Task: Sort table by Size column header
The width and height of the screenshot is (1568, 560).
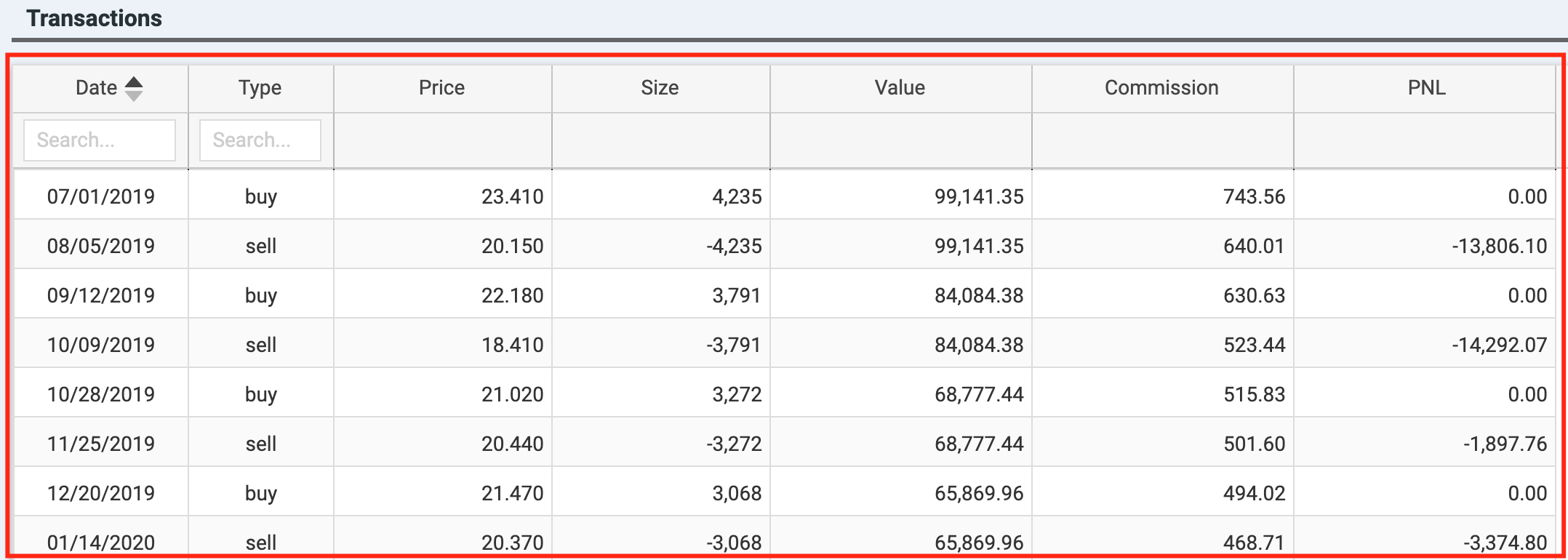Action: click(660, 88)
